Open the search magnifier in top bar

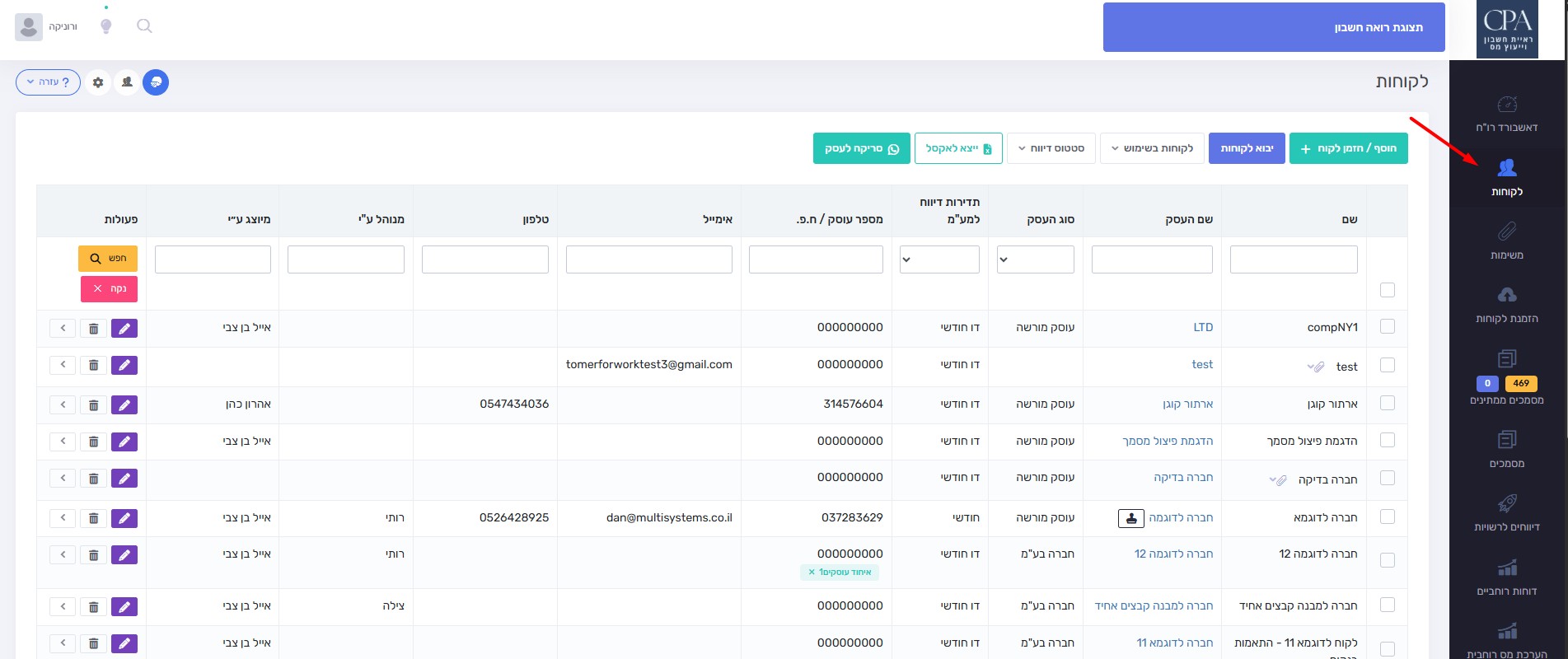click(x=144, y=26)
